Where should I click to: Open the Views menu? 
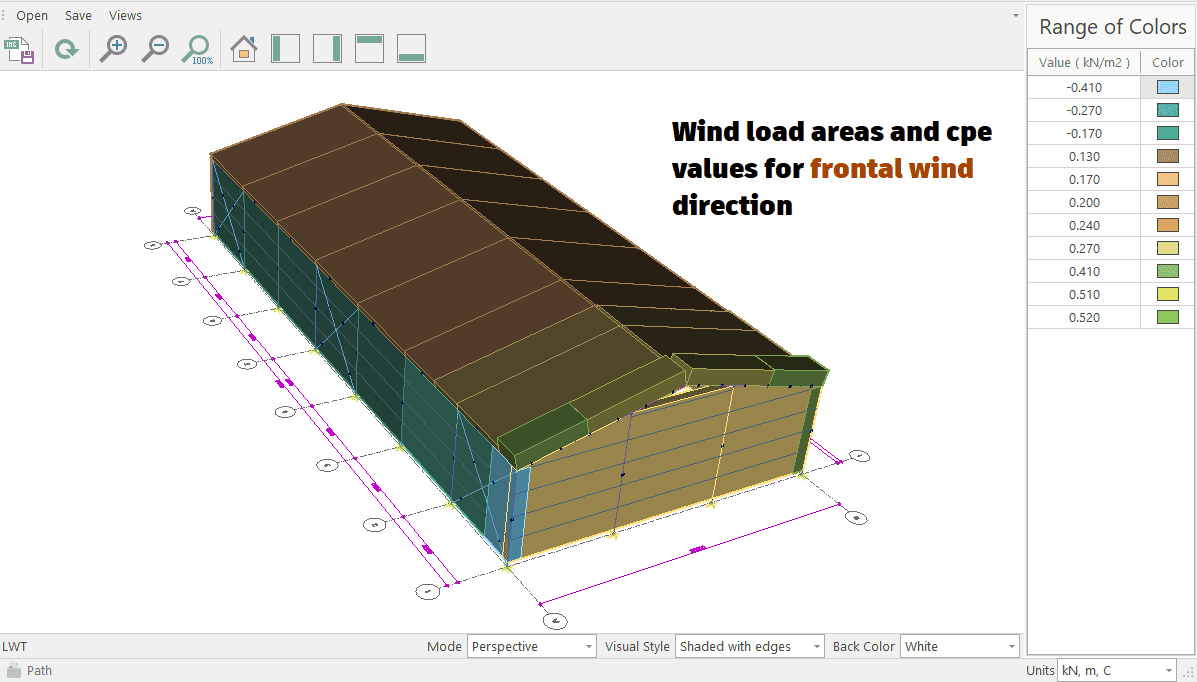125,16
